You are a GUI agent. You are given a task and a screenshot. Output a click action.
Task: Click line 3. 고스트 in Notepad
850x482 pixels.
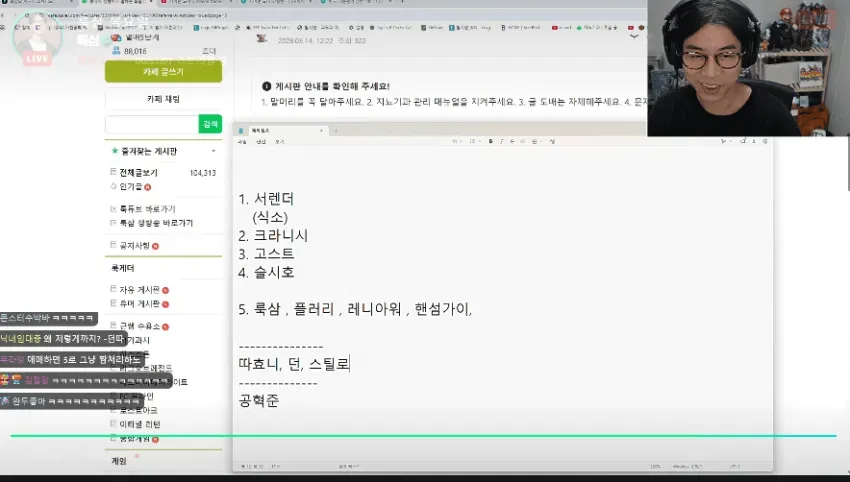[266, 254]
